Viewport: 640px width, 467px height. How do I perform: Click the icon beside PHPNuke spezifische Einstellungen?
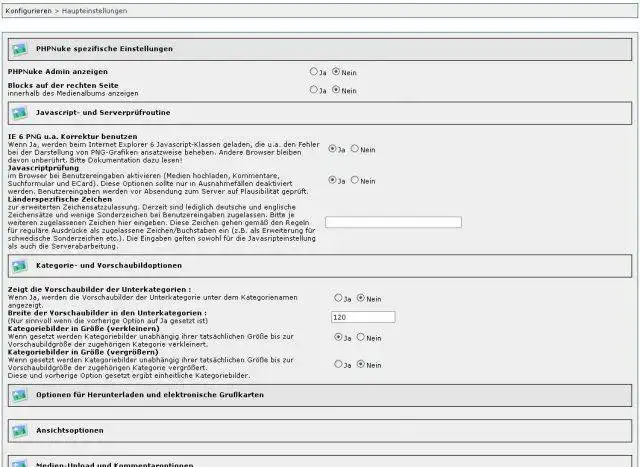(20, 49)
